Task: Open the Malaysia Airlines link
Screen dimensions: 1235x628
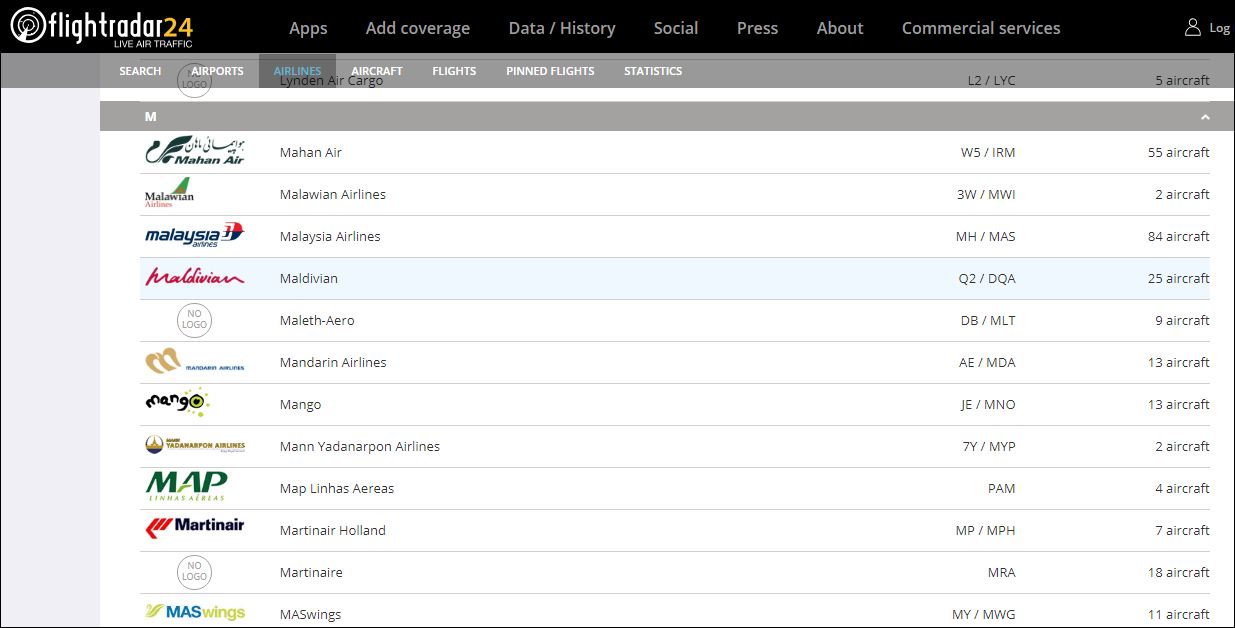Action: coord(330,236)
